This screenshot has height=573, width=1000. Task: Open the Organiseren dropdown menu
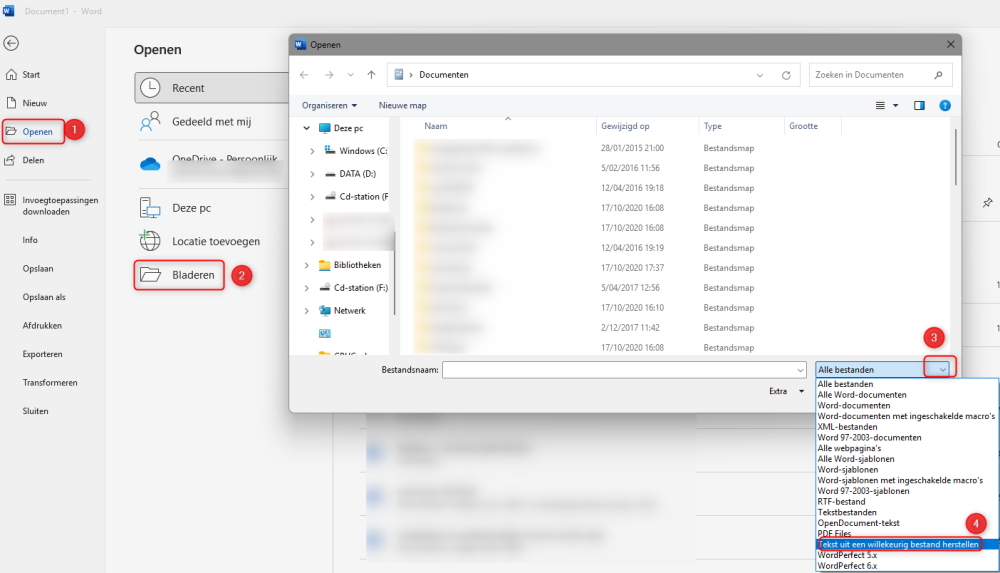[x=329, y=105]
